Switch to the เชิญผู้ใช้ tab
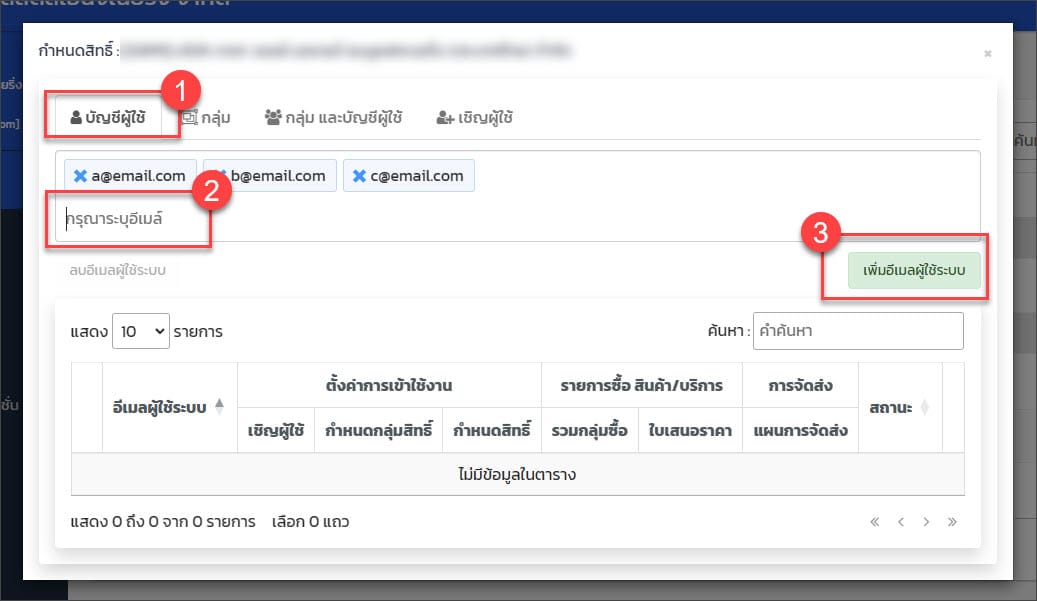1037x601 pixels. pos(475,118)
